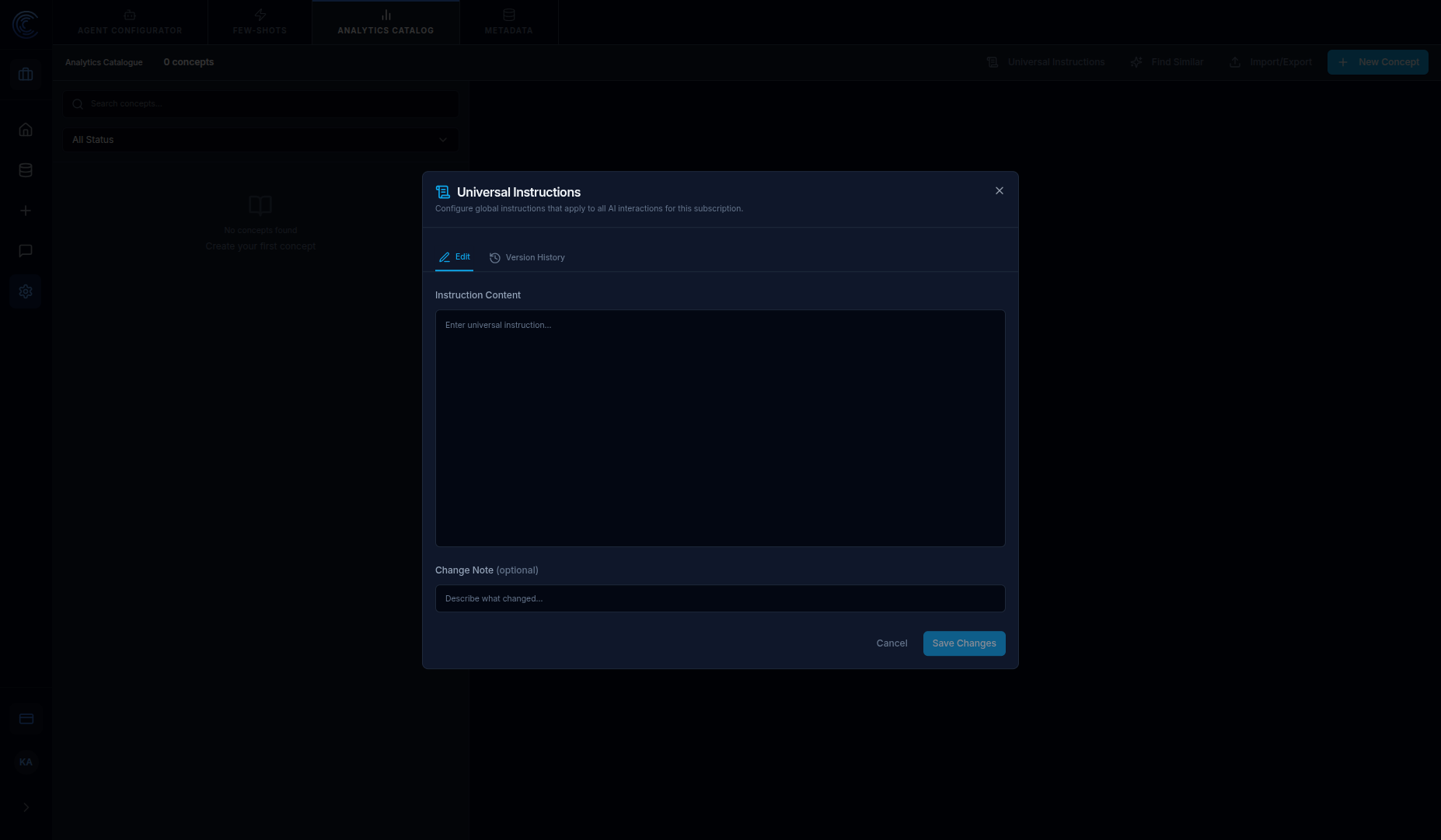Click the Search concepts field

point(260,103)
